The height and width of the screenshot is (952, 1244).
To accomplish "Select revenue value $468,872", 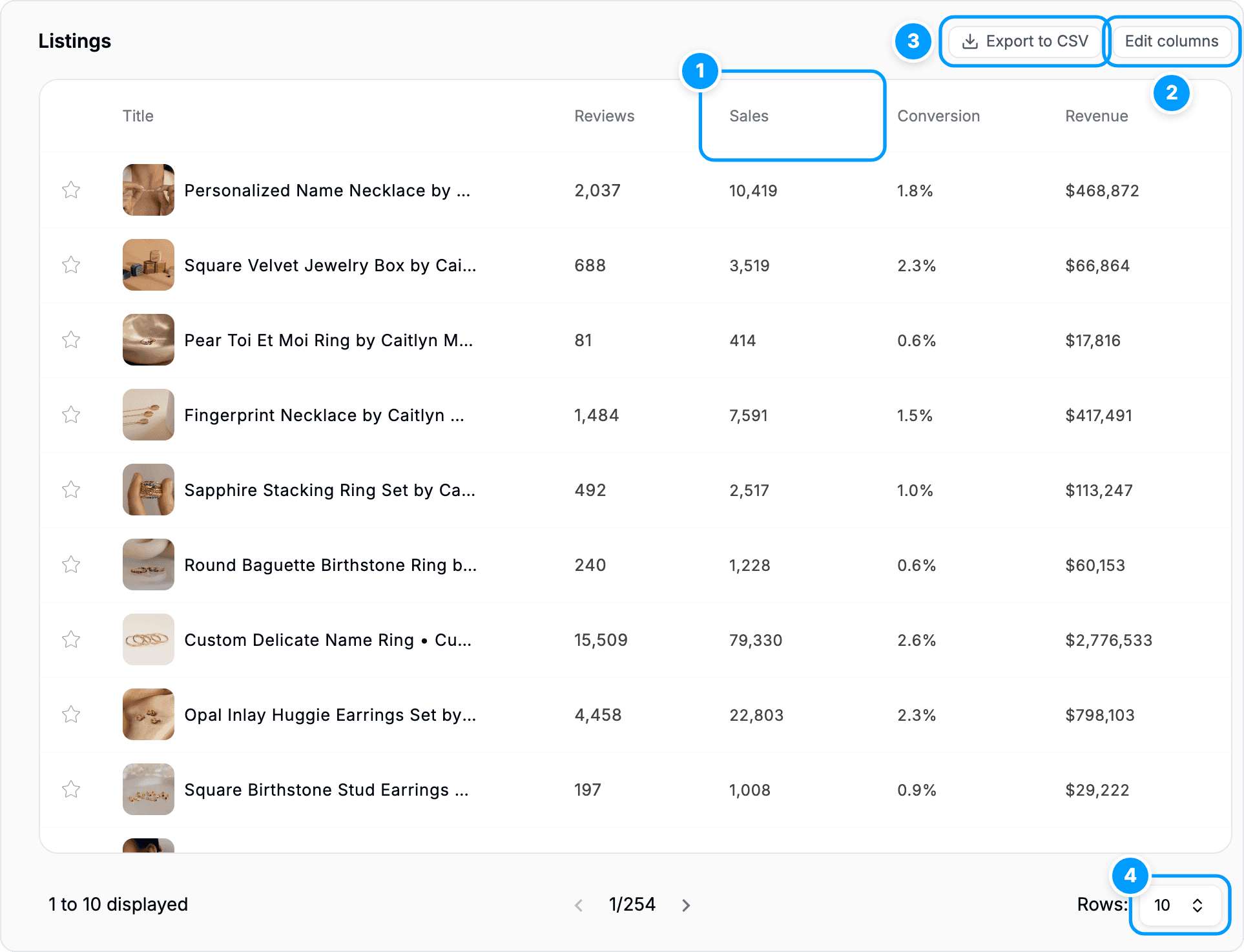I will tap(1103, 191).
